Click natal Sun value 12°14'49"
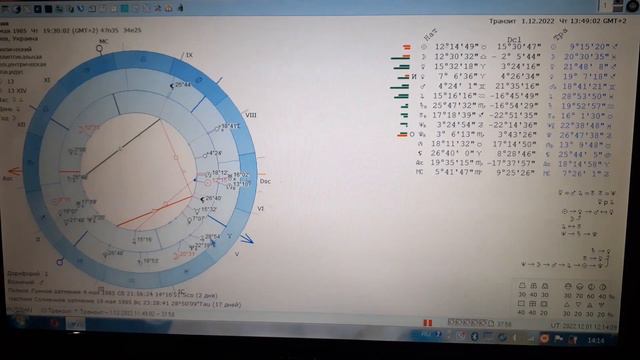Screen dimensions: 640x360 coord(456,47)
